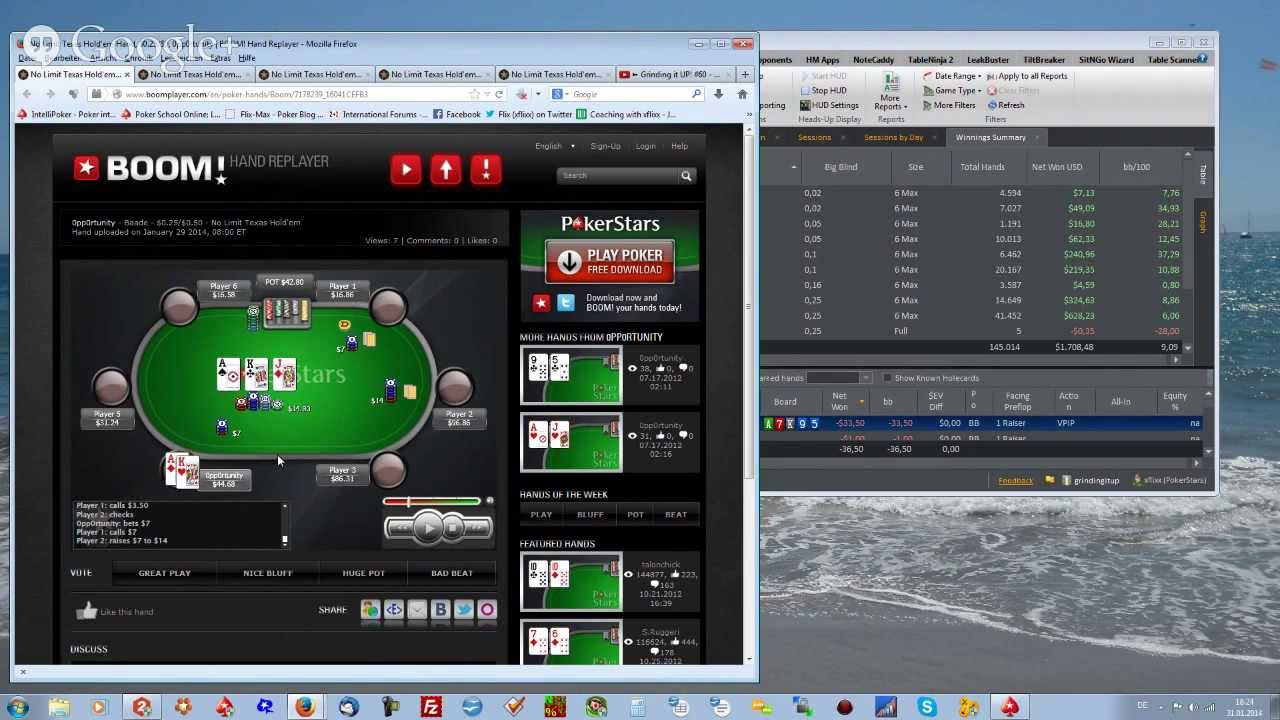Image resolution: width=1280 pixels, height=720 pixels.
Task: Open the English language dropdown
Action: (x=555, y=146)
